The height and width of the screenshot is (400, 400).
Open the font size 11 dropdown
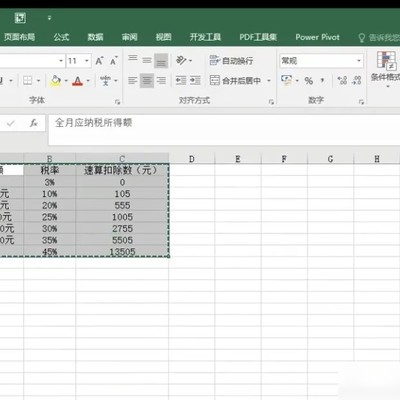click(87, 61)
